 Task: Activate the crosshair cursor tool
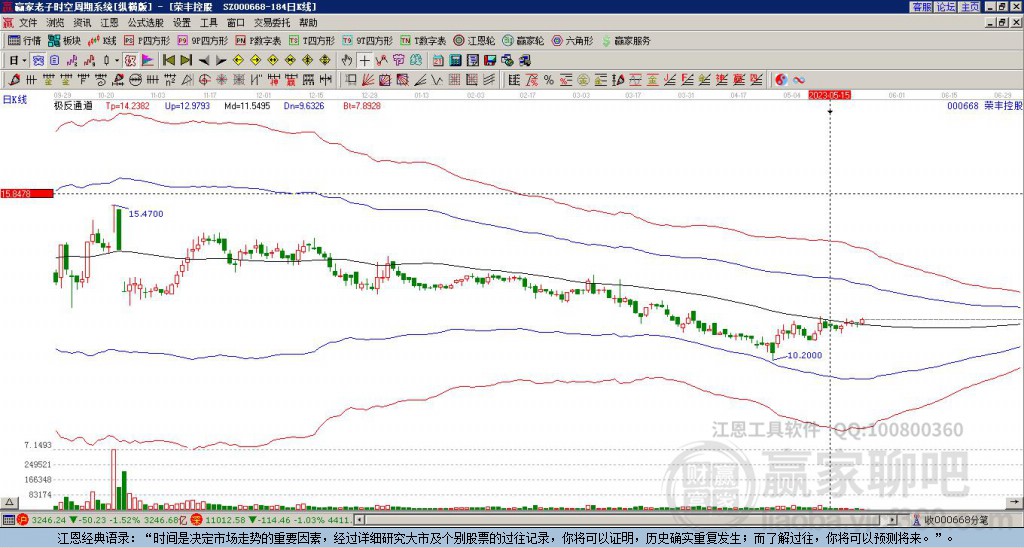[366, 60]
